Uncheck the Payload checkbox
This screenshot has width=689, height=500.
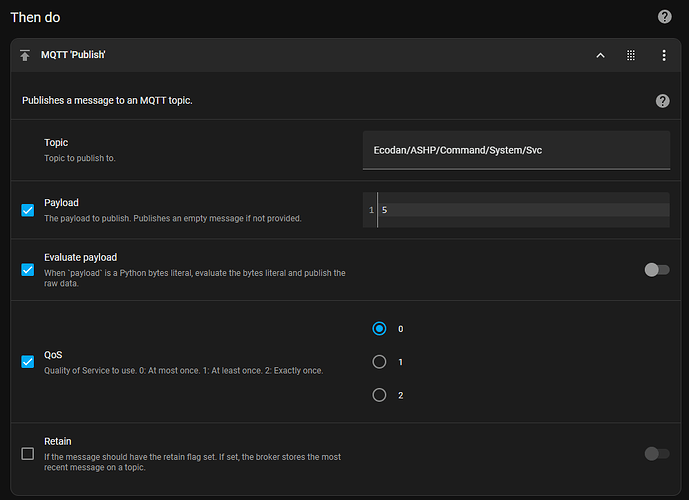pyautogui.click(x=28, y=210)
